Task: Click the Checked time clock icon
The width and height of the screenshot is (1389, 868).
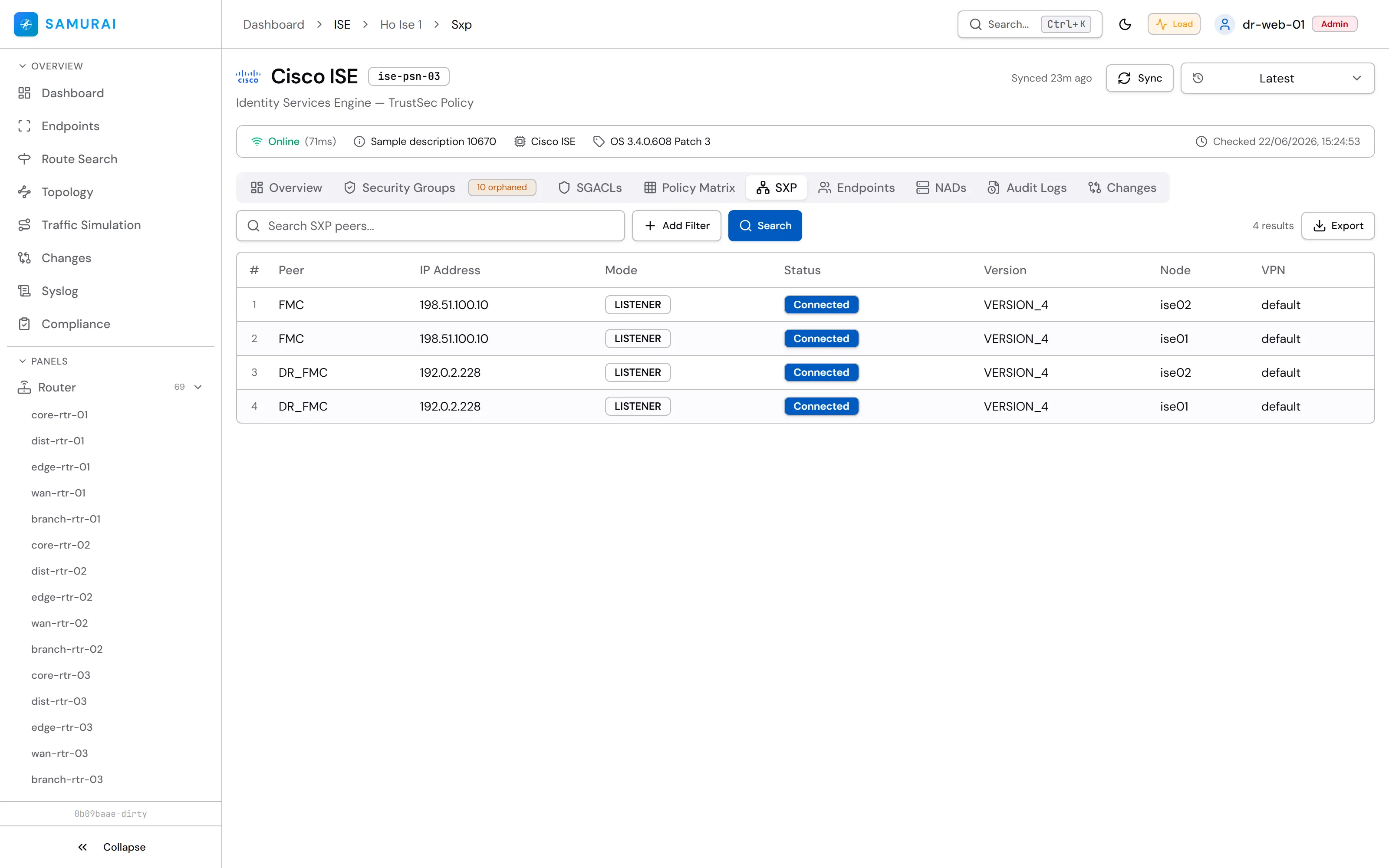Action: [1201, 141]
